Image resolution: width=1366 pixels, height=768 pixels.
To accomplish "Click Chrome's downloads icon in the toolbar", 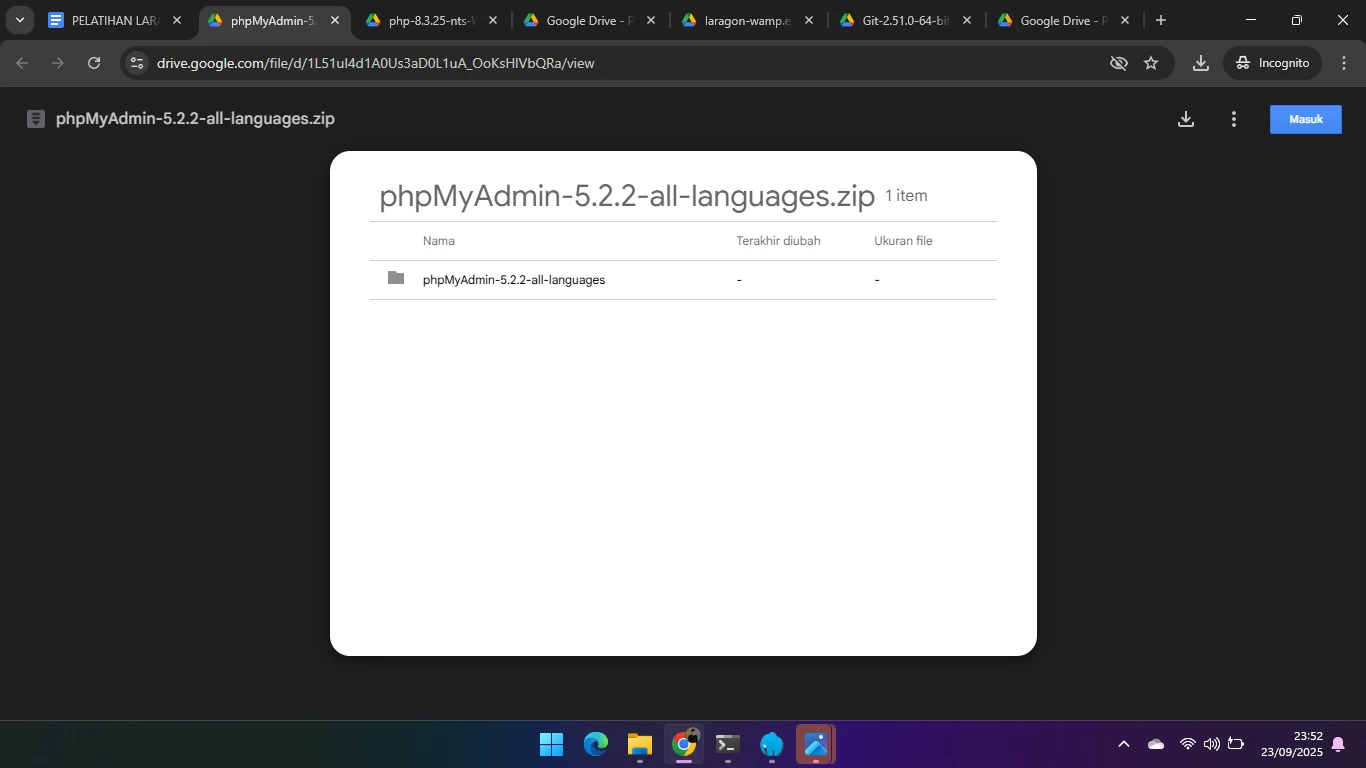I will click(x=1200, y=63).
